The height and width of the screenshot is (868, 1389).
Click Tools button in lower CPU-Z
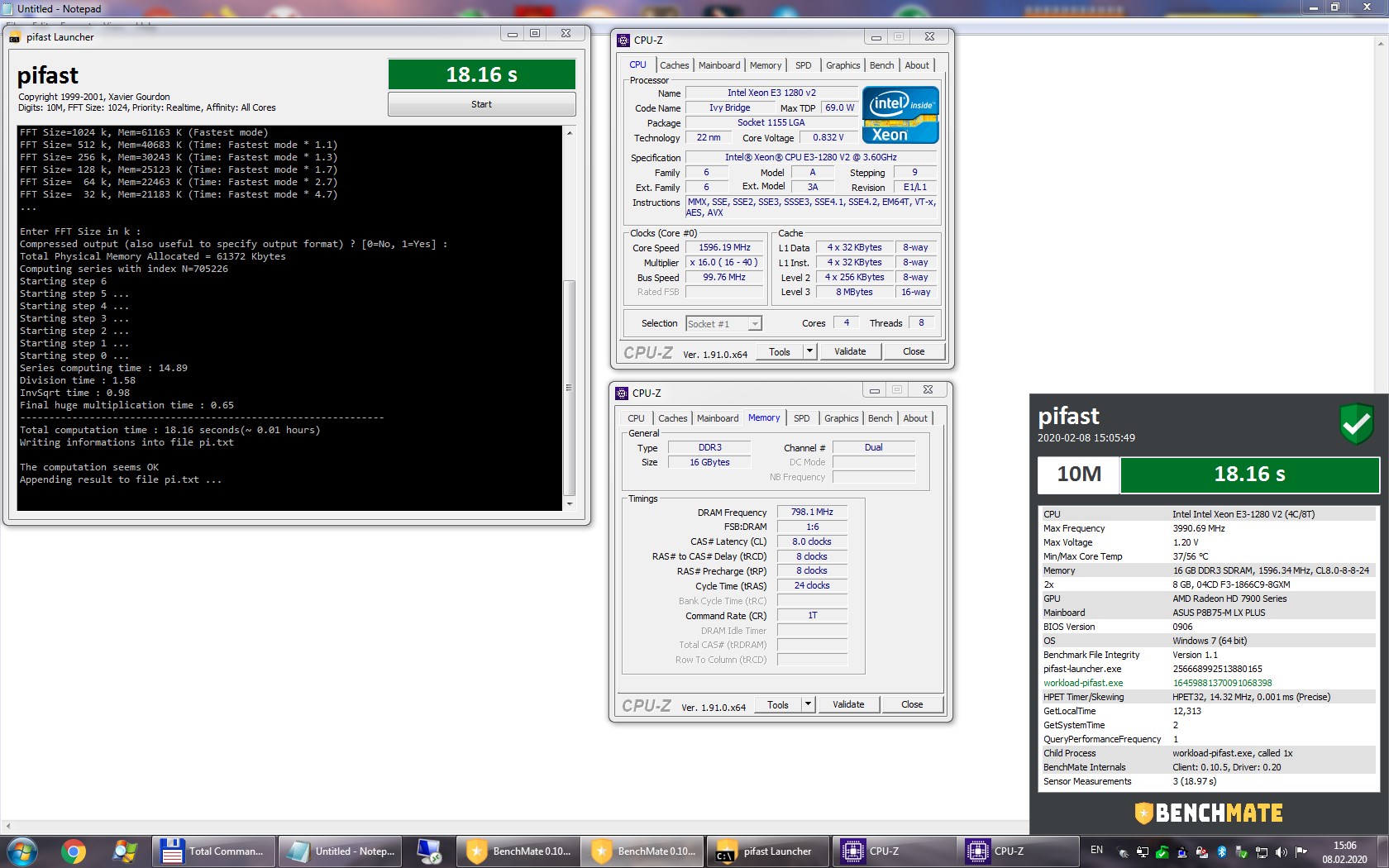(777, 704)
